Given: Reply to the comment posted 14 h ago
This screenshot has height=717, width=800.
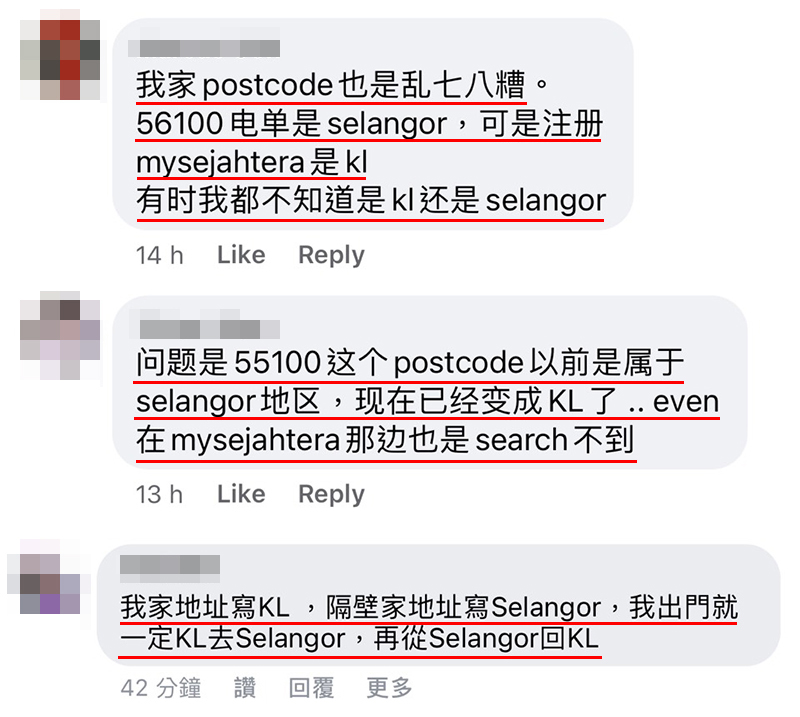Looking at the screenshot, I should tap(331, 255).
